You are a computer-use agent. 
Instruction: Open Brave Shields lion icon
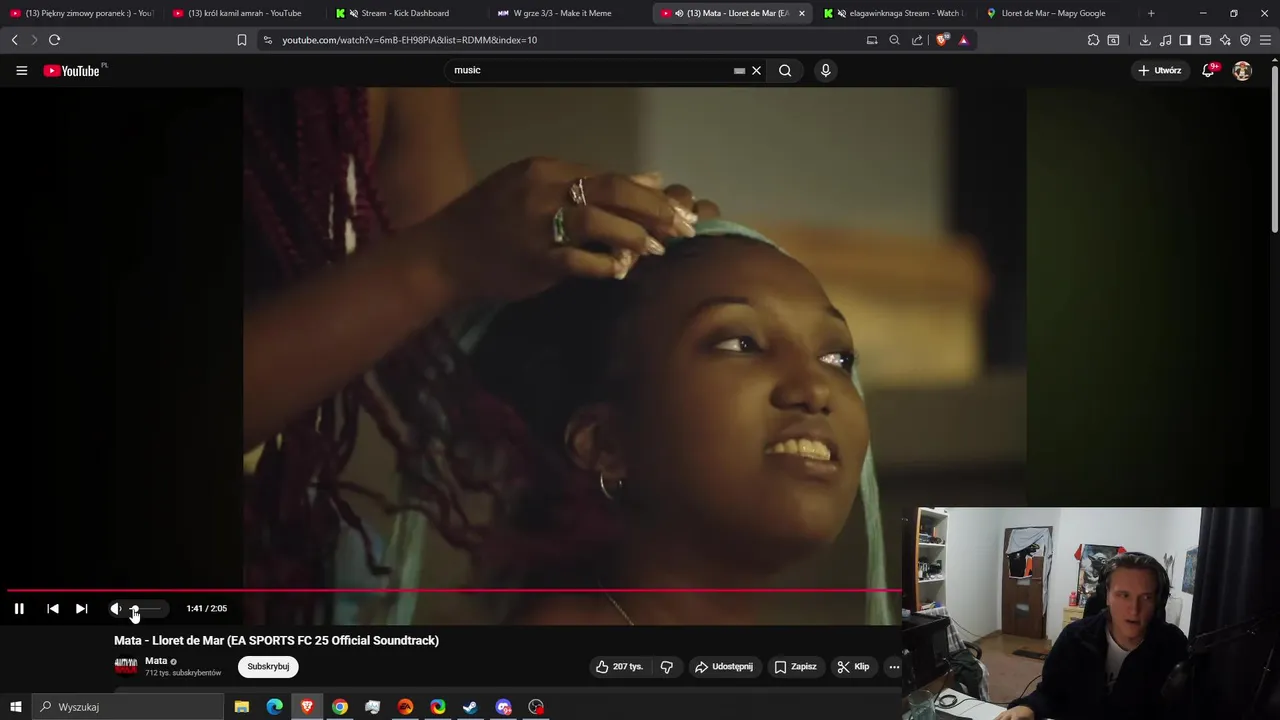coord(942,40)
